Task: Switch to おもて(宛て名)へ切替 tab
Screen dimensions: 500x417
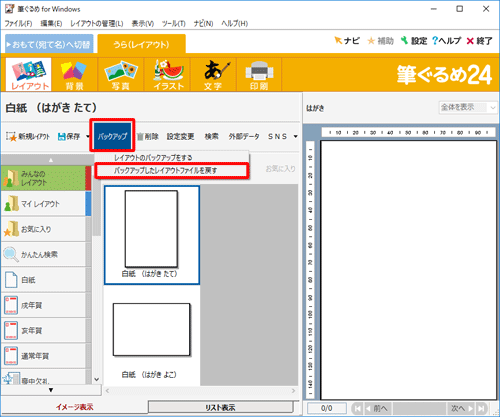Action: tap(49, 44)
